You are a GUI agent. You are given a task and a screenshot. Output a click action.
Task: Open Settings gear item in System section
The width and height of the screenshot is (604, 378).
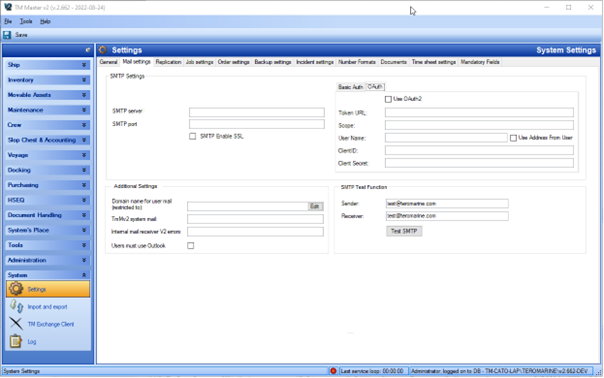click(48, 289)
